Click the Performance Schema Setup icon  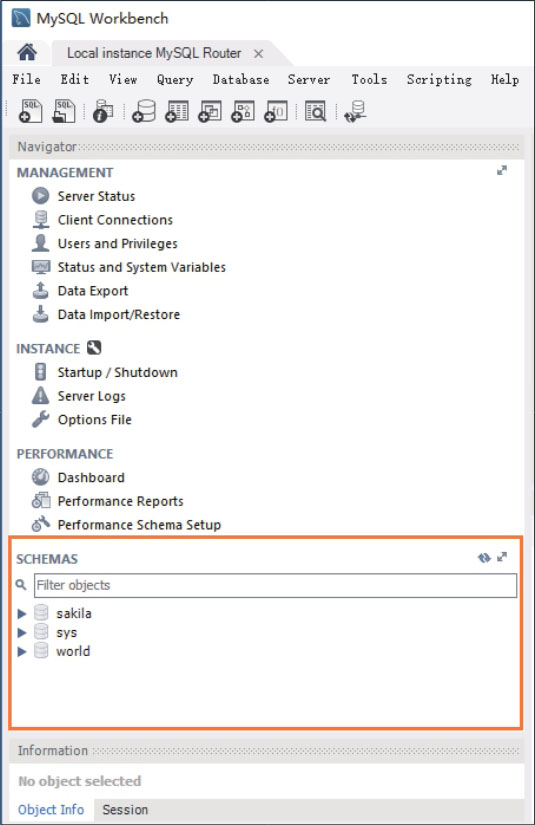pyautogui.click(x=41, y=524)
